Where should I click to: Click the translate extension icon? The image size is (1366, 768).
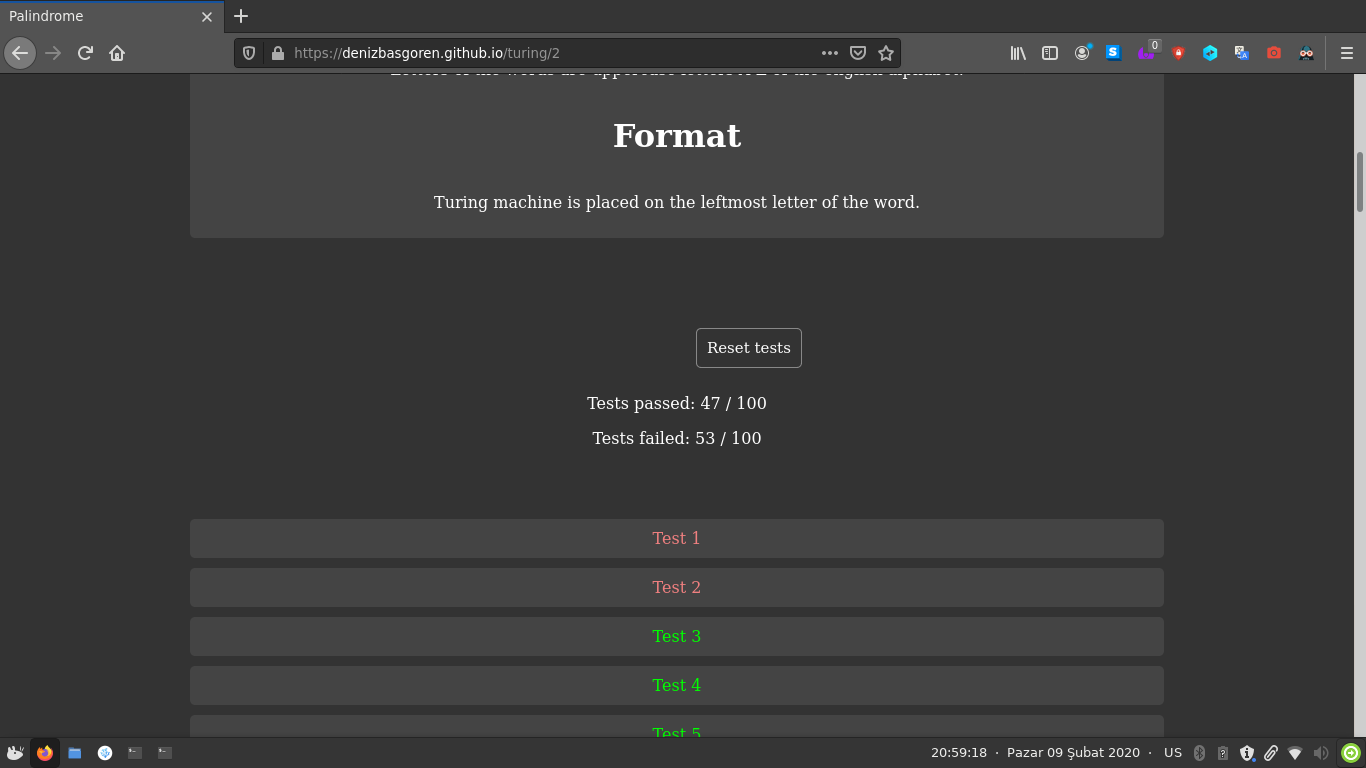point(1241,53)
